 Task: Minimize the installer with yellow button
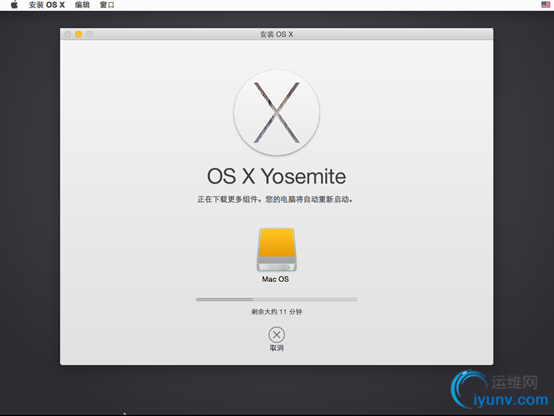pos(78,34)
